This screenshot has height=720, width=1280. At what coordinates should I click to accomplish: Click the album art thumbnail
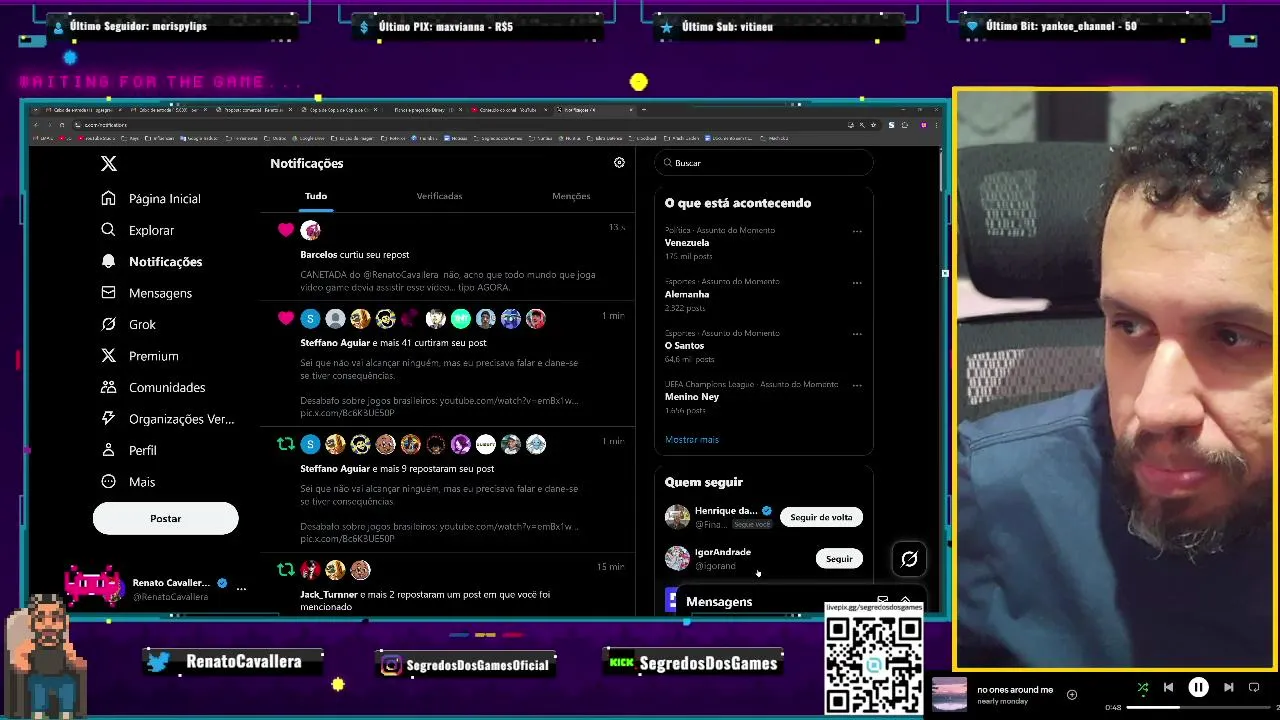tap(949, 695)
